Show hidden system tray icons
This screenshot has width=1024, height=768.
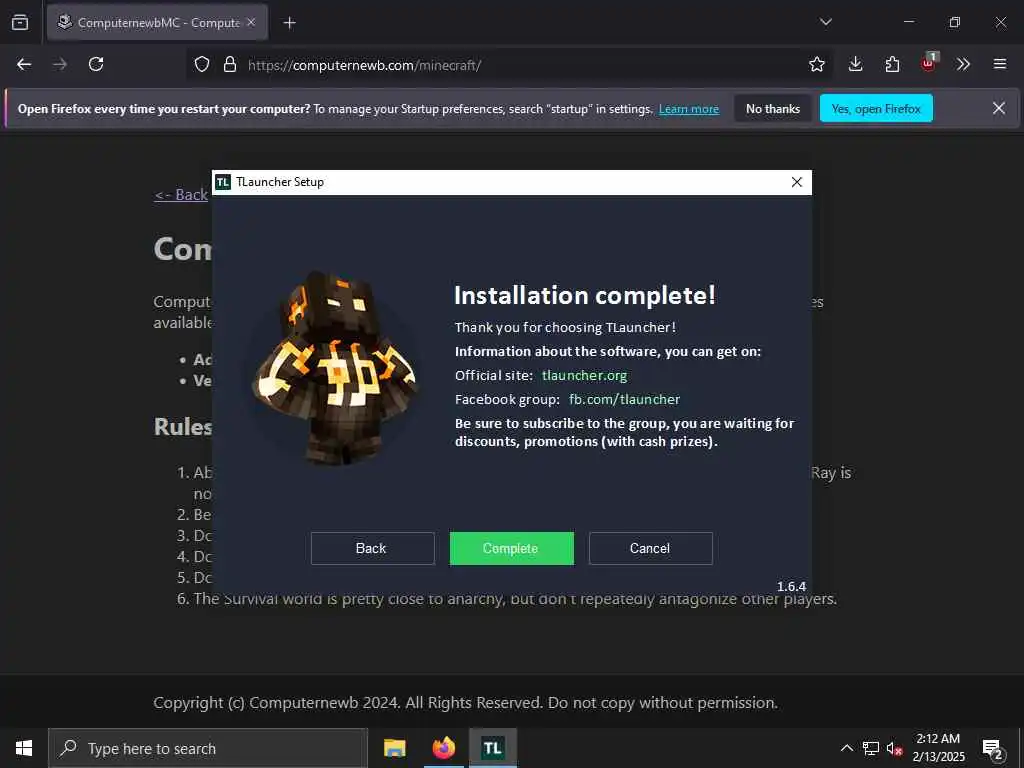pos(846,748)
